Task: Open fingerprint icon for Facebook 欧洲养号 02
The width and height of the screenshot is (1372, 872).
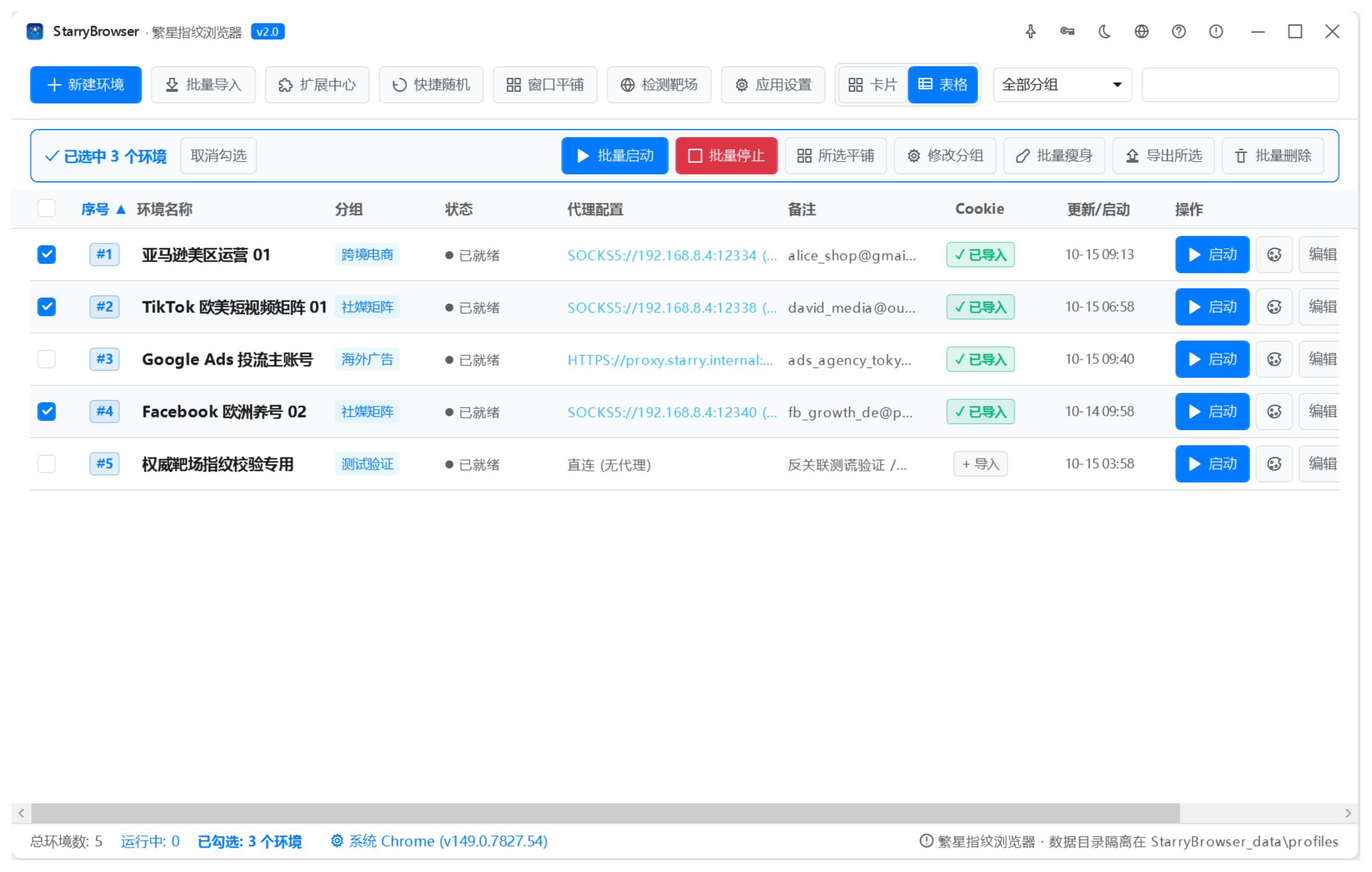Action: pyautogui.click(x=1274, y=412)
